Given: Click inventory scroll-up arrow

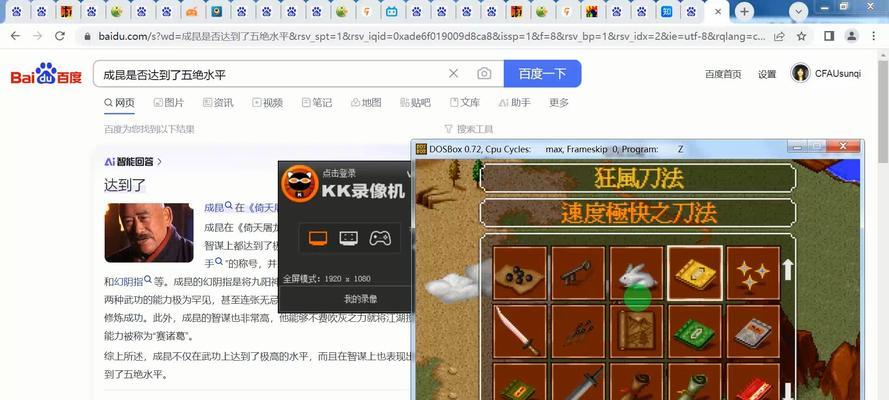Looking at the screenshot, I should [788, 270].
